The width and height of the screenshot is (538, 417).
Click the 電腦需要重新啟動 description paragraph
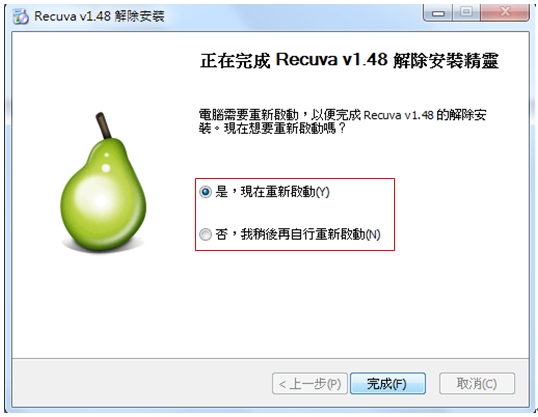(x=342, y=121)
